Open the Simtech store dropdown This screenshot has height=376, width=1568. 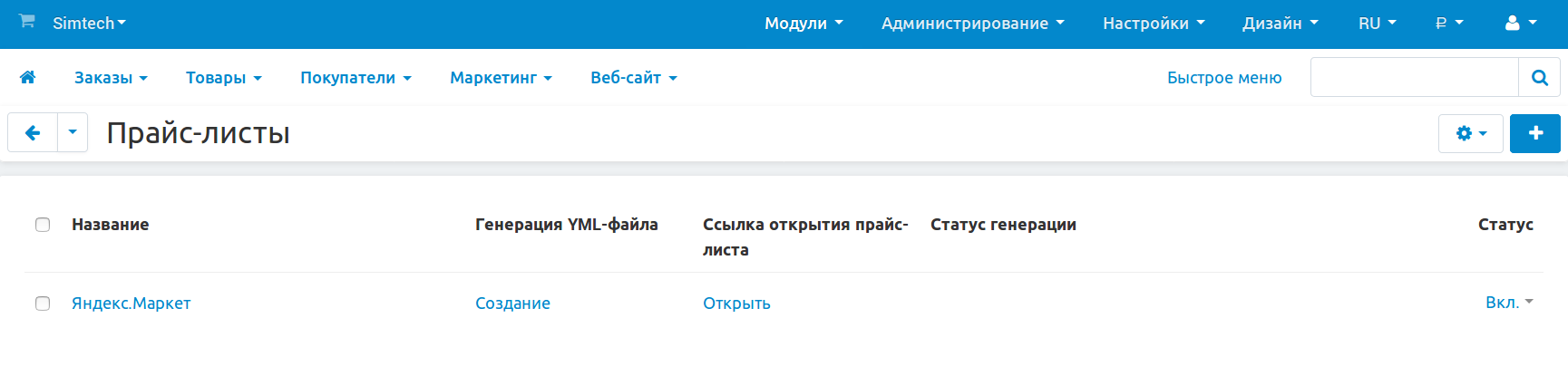tap(89, 24)
